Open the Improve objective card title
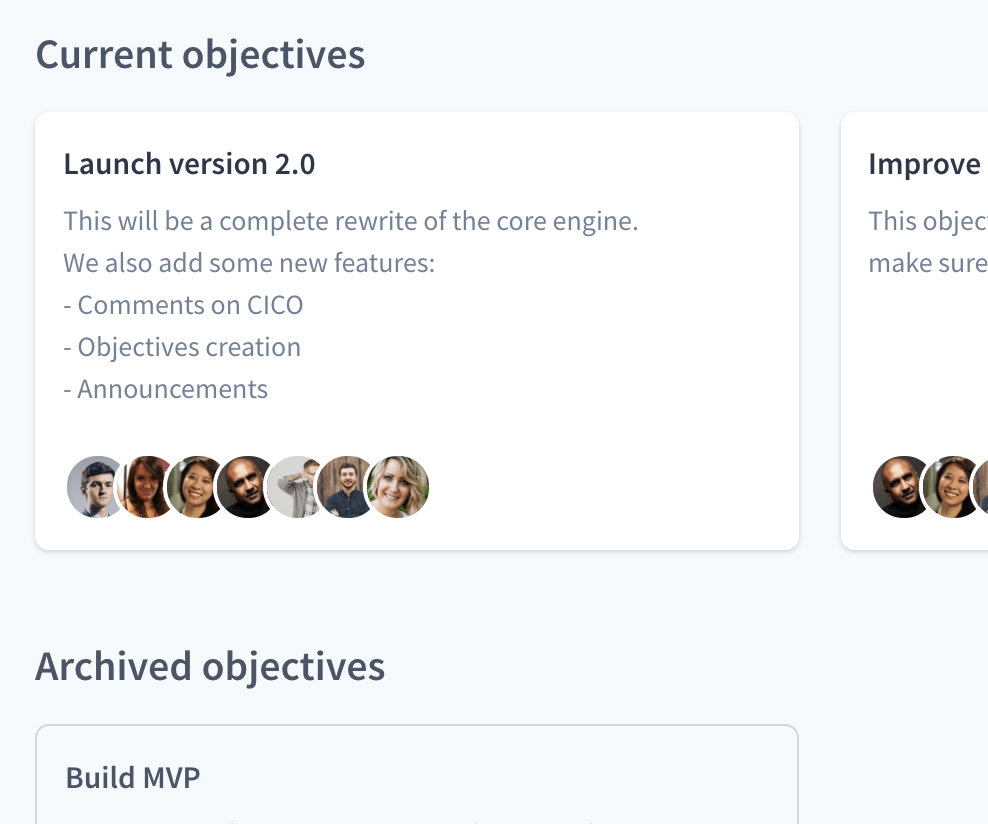988x824 pixels. [x=924, y=164]
